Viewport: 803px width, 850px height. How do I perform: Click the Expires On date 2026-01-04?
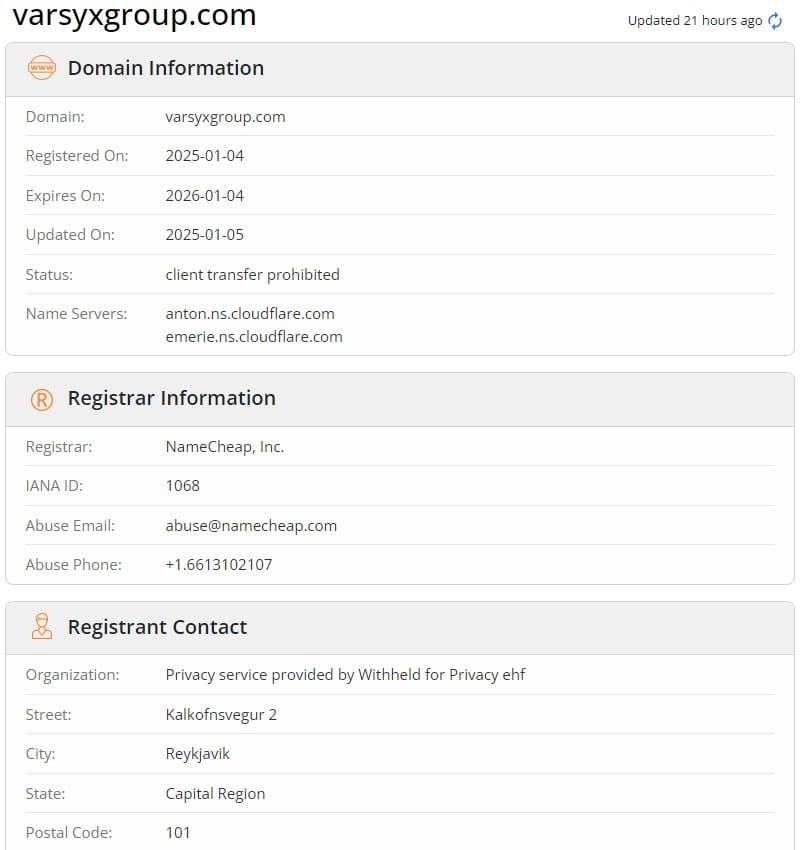click(x=204, y=195)
